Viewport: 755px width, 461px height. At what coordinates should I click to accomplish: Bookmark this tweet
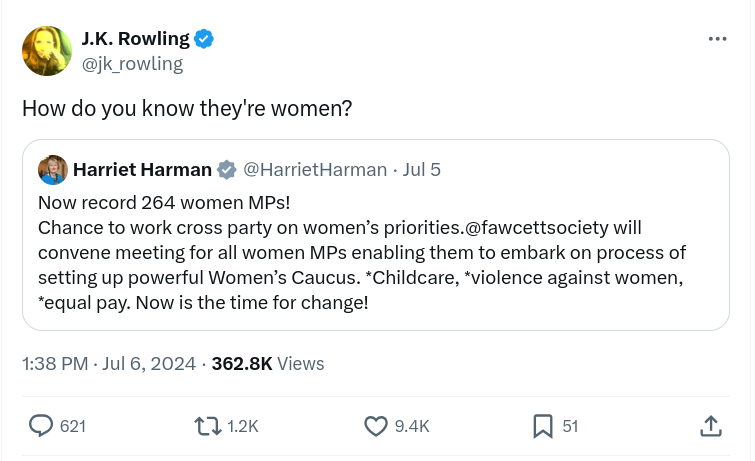(542, 426)
